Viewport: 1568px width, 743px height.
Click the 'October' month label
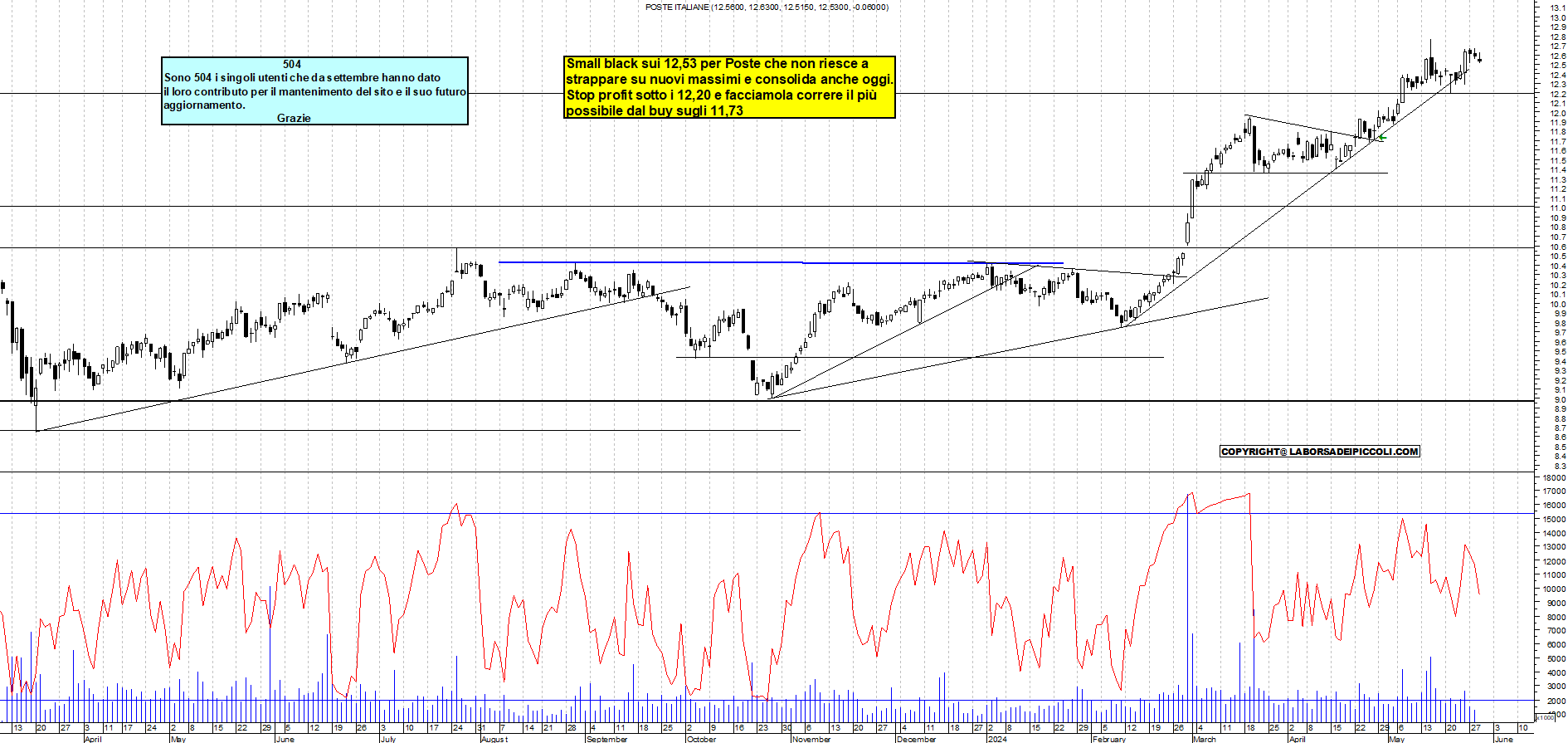702,739
